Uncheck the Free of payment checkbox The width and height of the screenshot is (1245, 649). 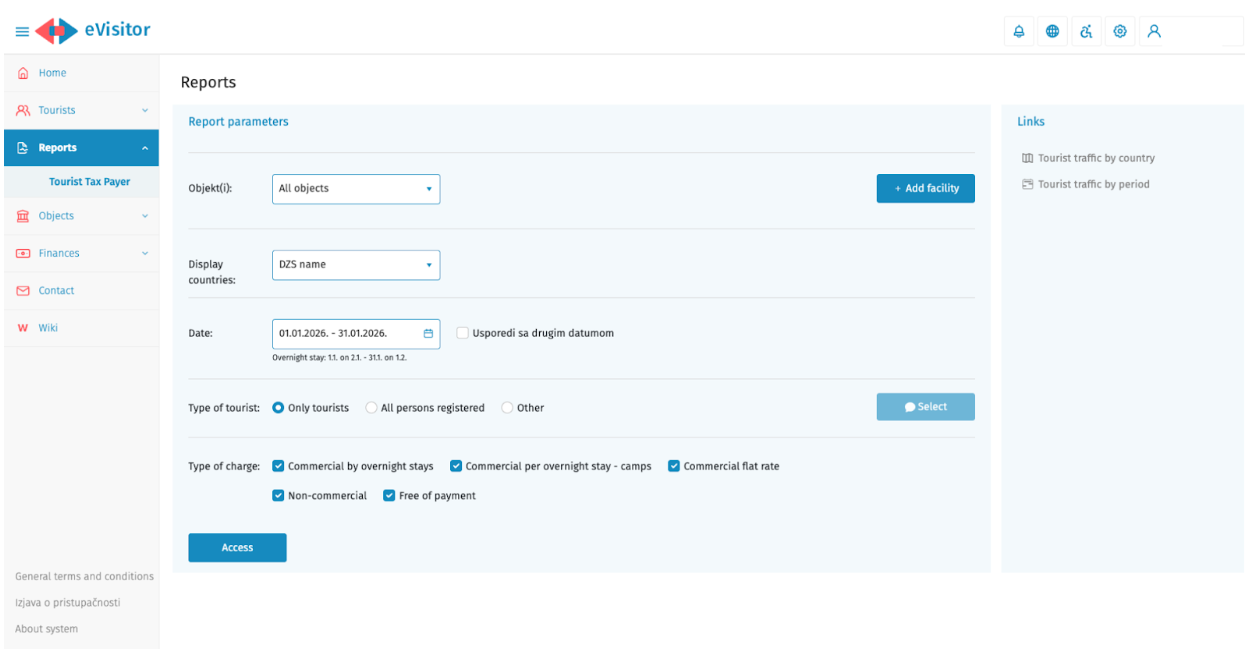389,495
